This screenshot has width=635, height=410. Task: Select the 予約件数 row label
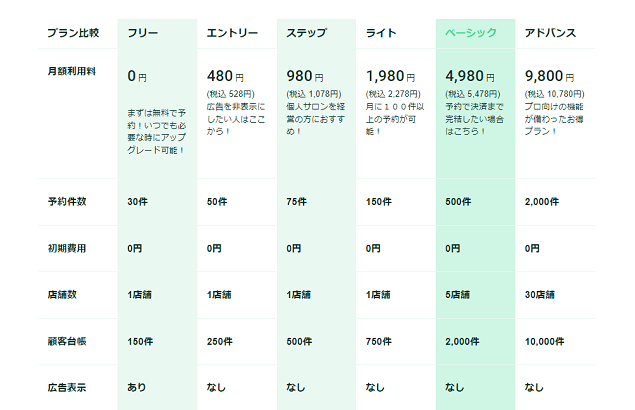[67, 201]
